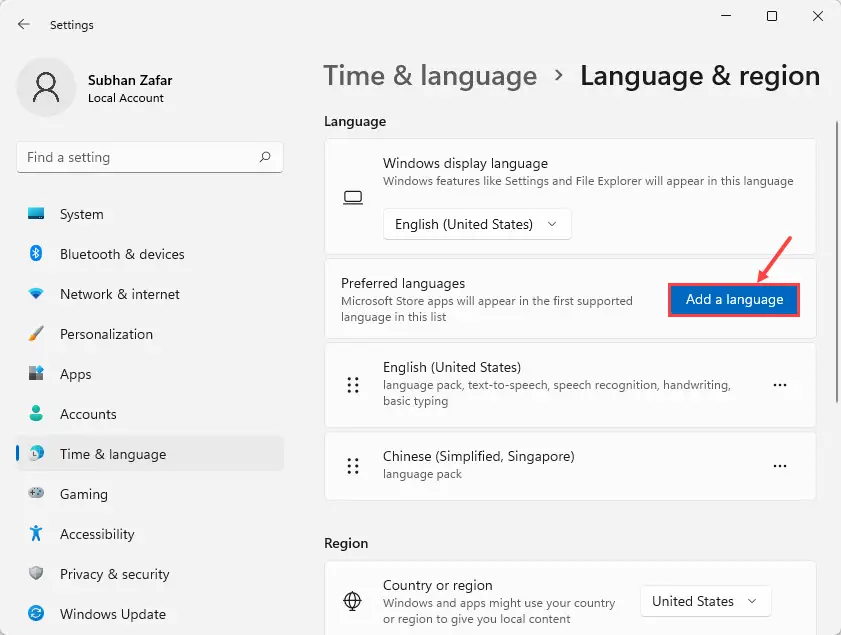Open more options for Chinese (Simplified, Singapore)

click(x=780, y=466)
